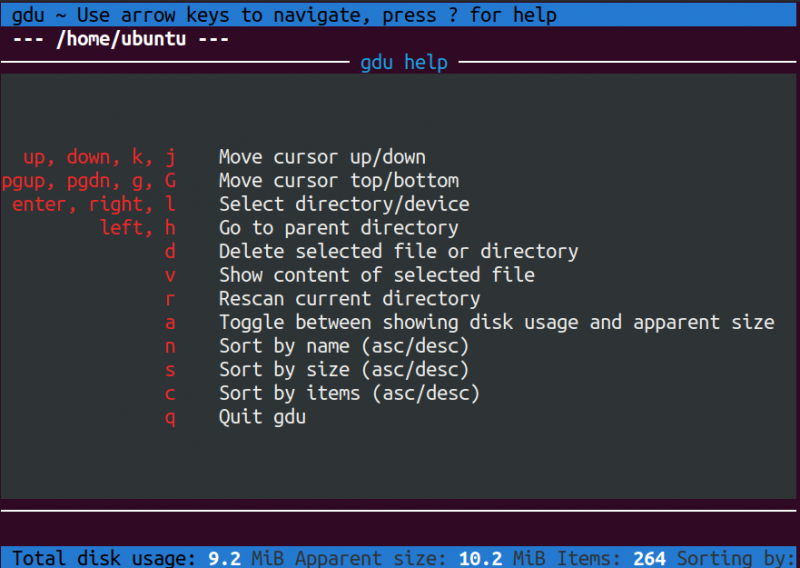The height and width of the screenshot is (568, 800).
Task: Click 'Move cursor top/bottom' help line
Action: coord(338,181)
